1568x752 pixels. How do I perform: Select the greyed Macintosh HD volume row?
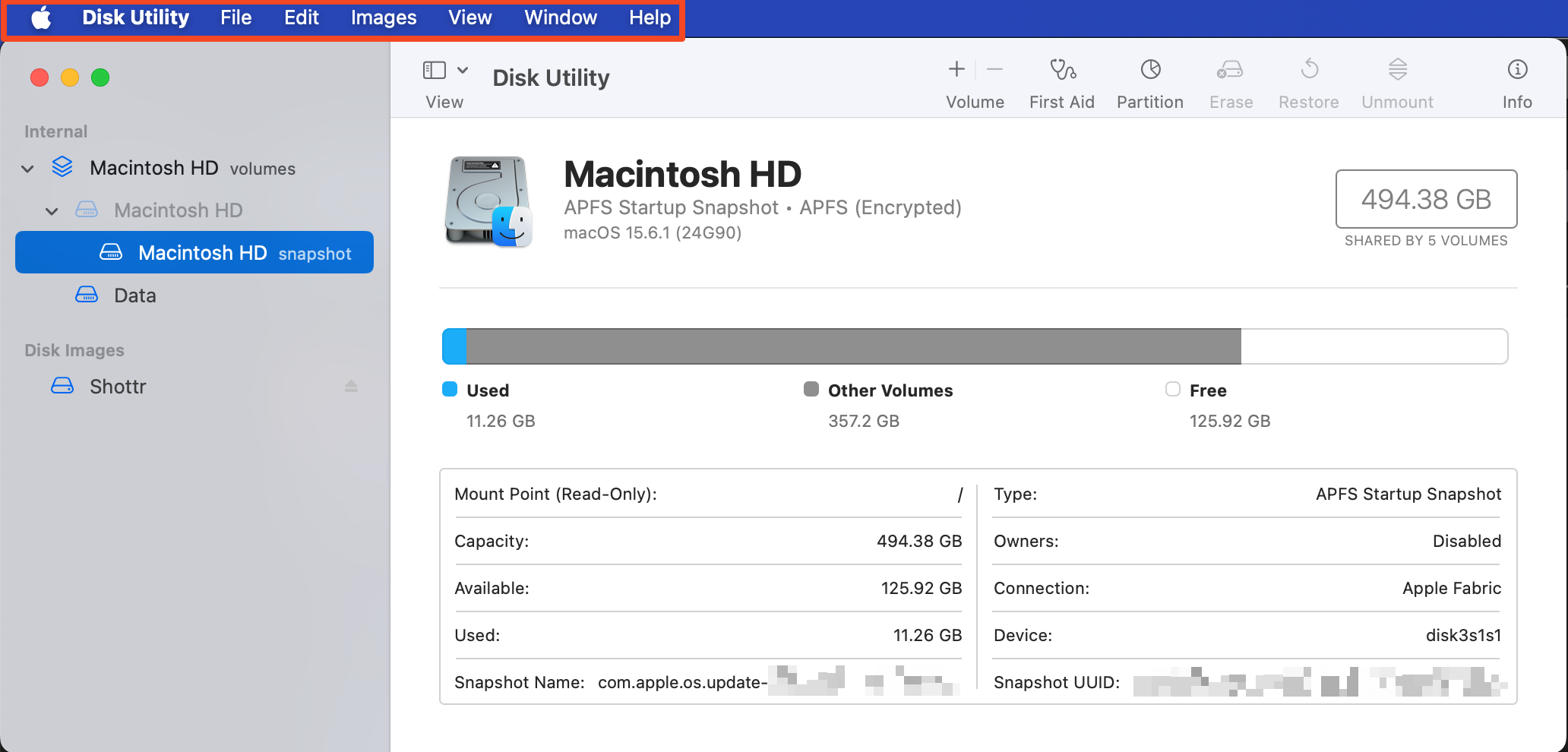tap(194, 210)
